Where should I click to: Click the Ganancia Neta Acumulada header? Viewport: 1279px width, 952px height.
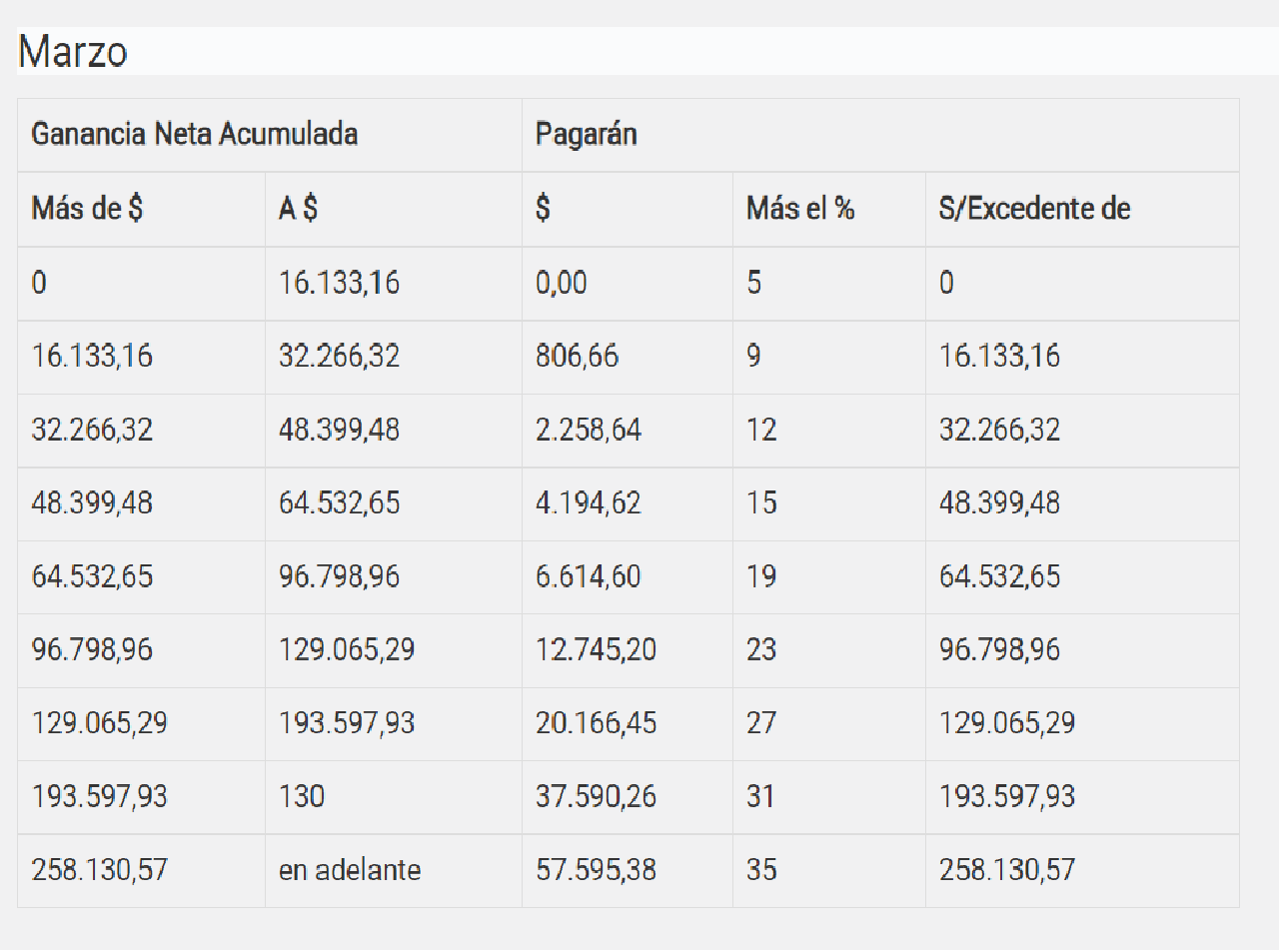(195, 134)
